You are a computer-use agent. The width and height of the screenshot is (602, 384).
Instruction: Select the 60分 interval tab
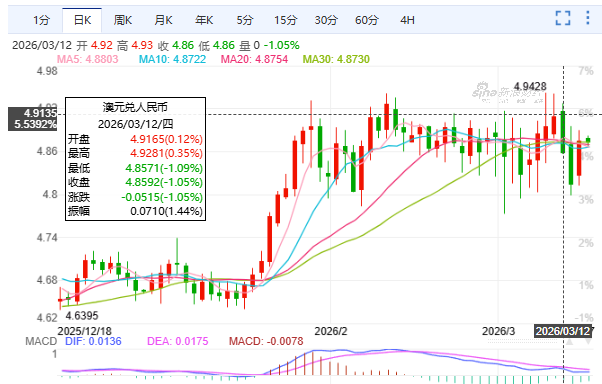(367, 20)
